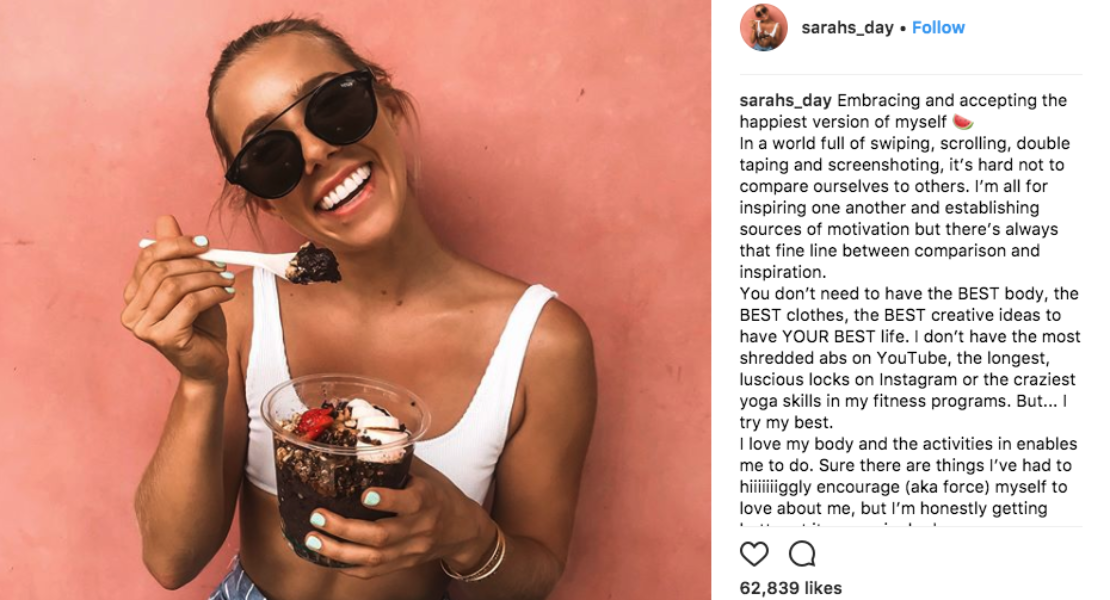Click the strawberry topping in the photo
Viewport: 1110px width, 600px height.
pos(314,422)
